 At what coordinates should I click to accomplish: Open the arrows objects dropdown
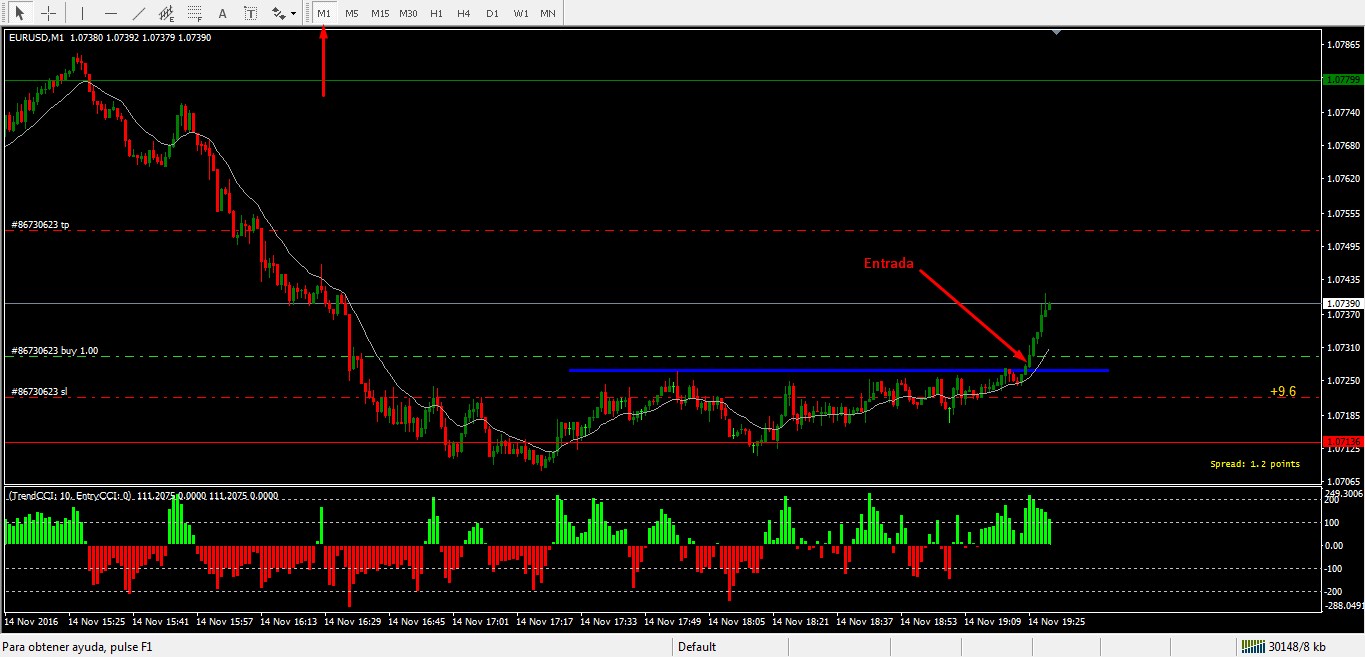coord(284,14)
